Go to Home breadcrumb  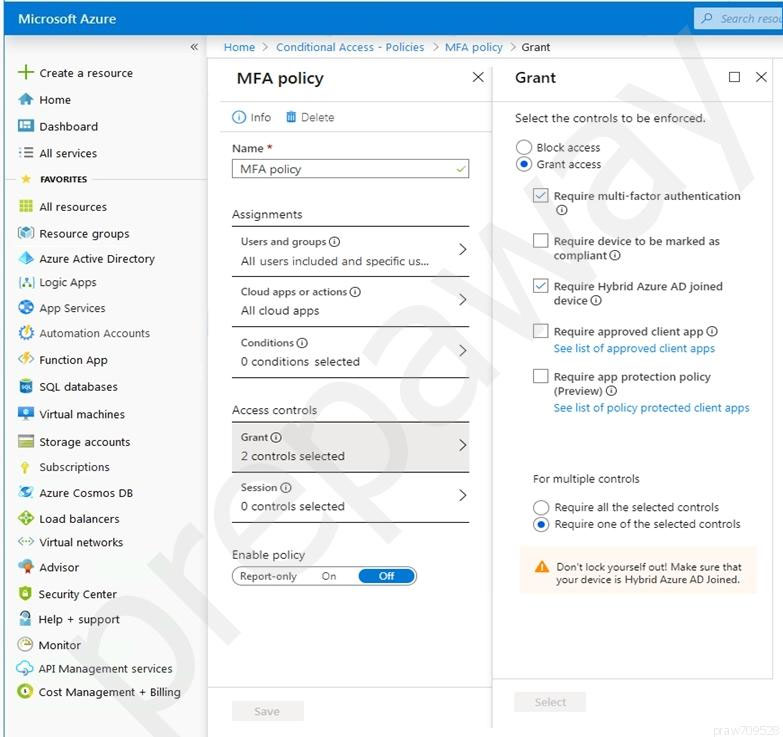pyautogui.click(x=239, y=47)
